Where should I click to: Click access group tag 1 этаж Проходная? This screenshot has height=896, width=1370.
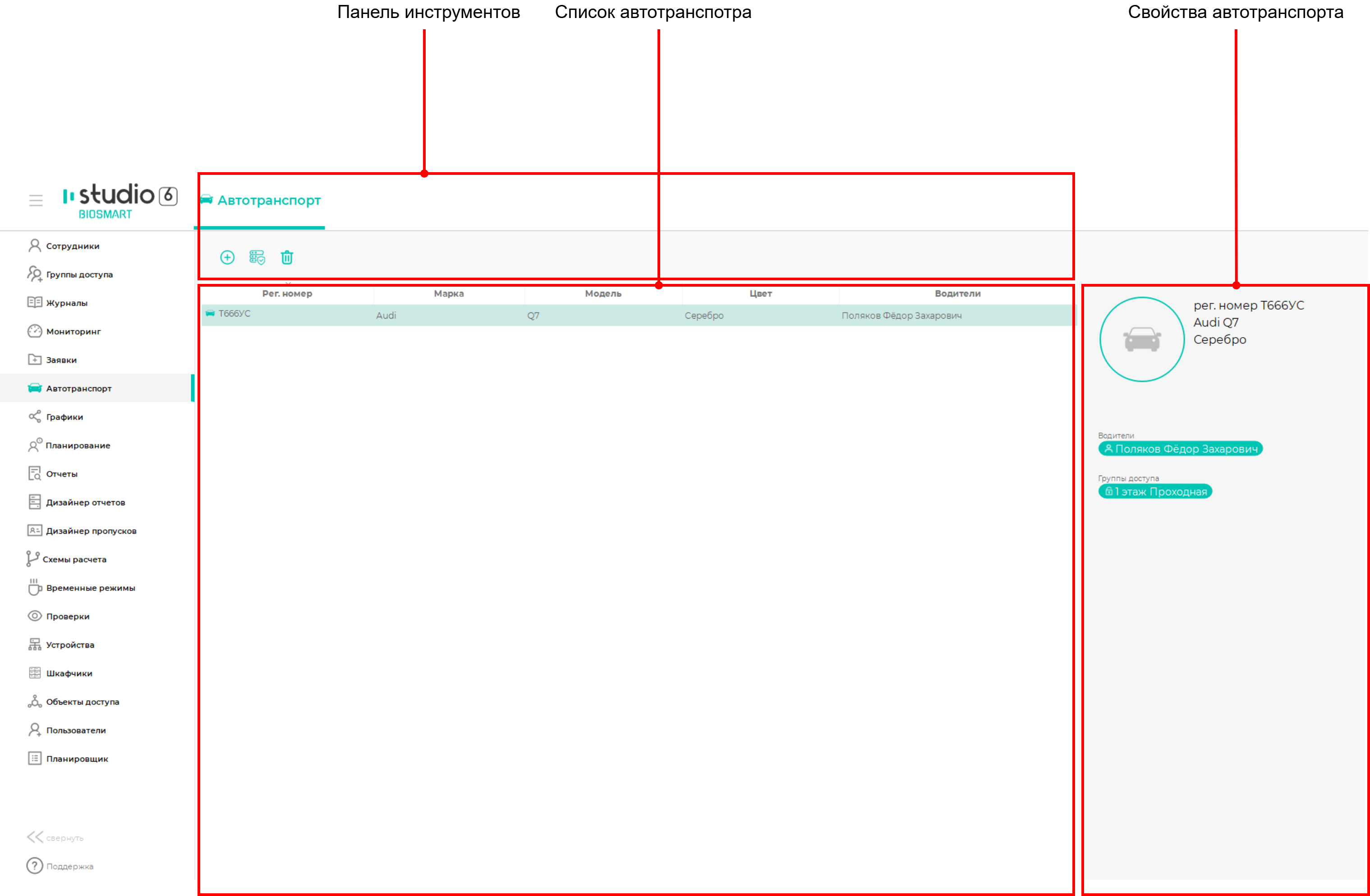(1155, 491)
